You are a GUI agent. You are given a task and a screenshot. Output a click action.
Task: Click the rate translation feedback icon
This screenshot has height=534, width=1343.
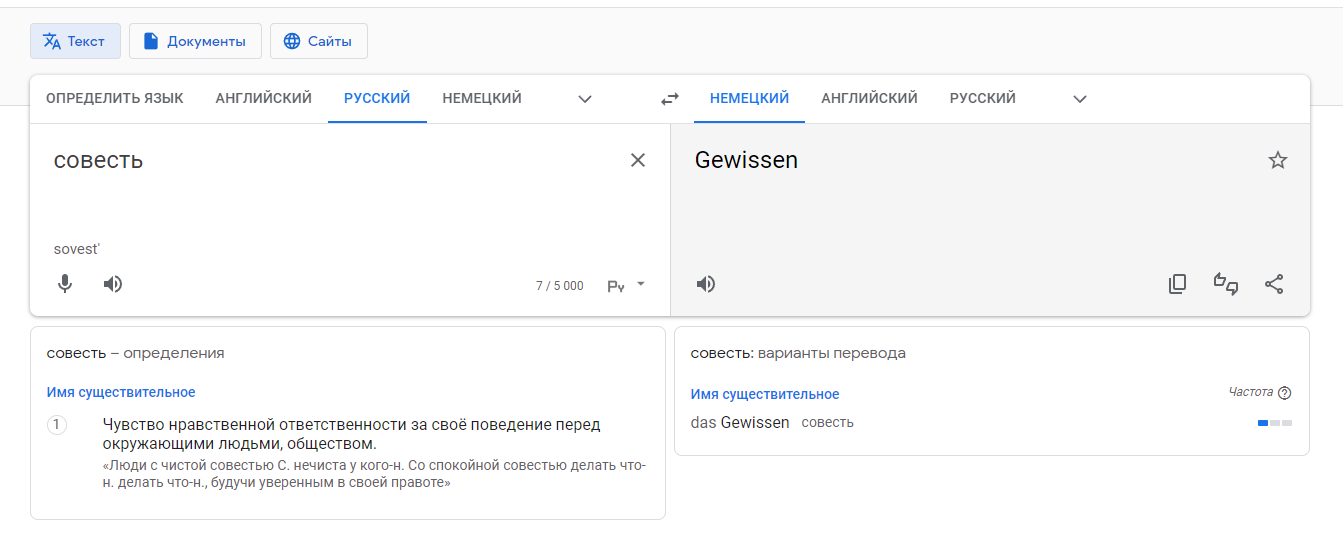[1226, 284]
